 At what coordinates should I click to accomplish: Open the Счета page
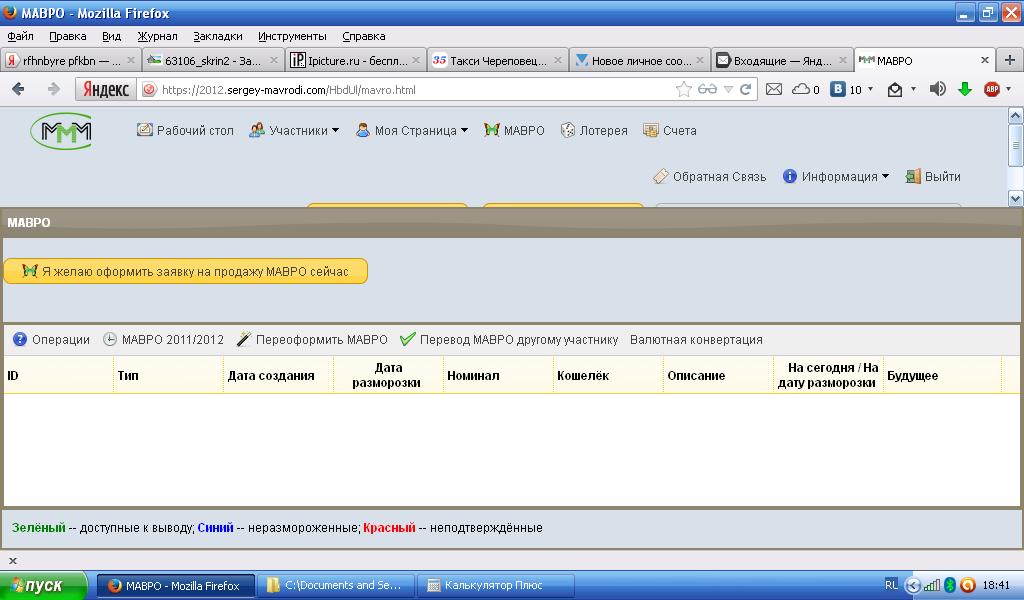[x=670, y=131]
